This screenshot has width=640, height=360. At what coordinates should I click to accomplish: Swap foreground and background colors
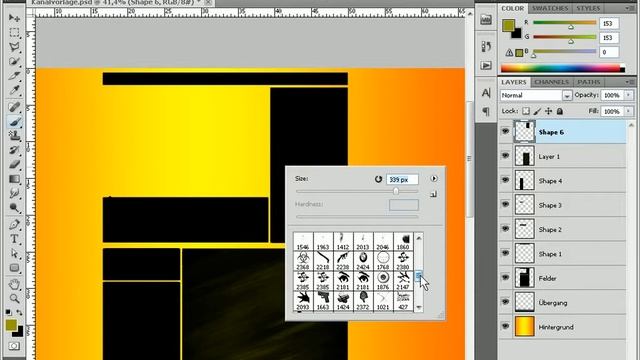coord(19,313)
